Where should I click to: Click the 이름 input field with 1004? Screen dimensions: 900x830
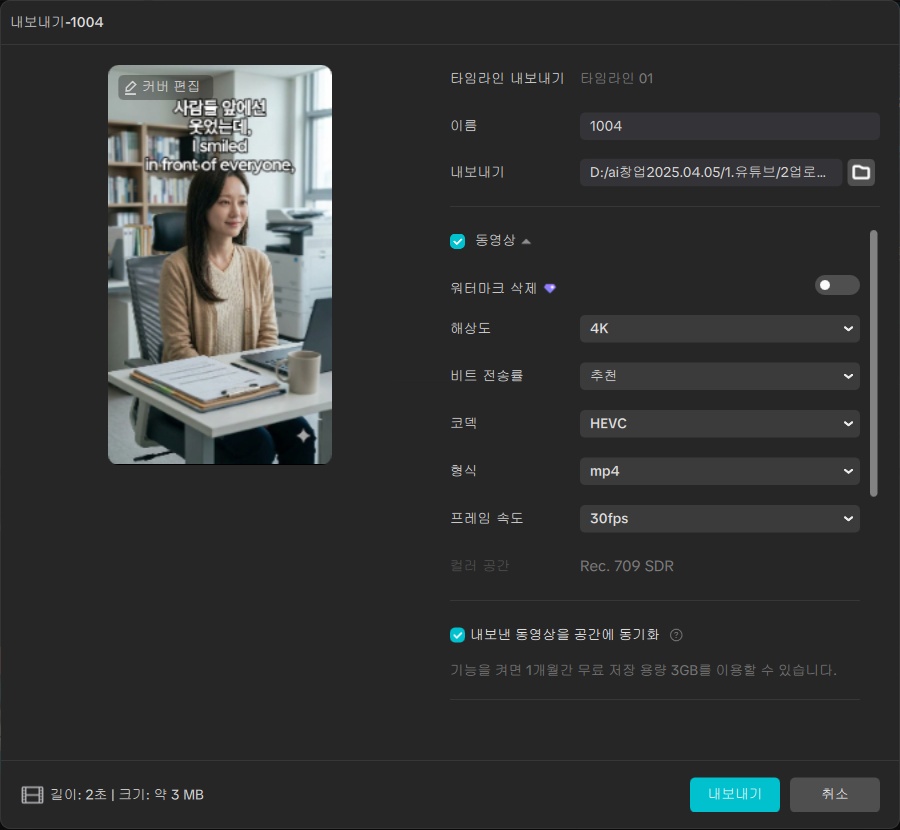tap(730, 126)
